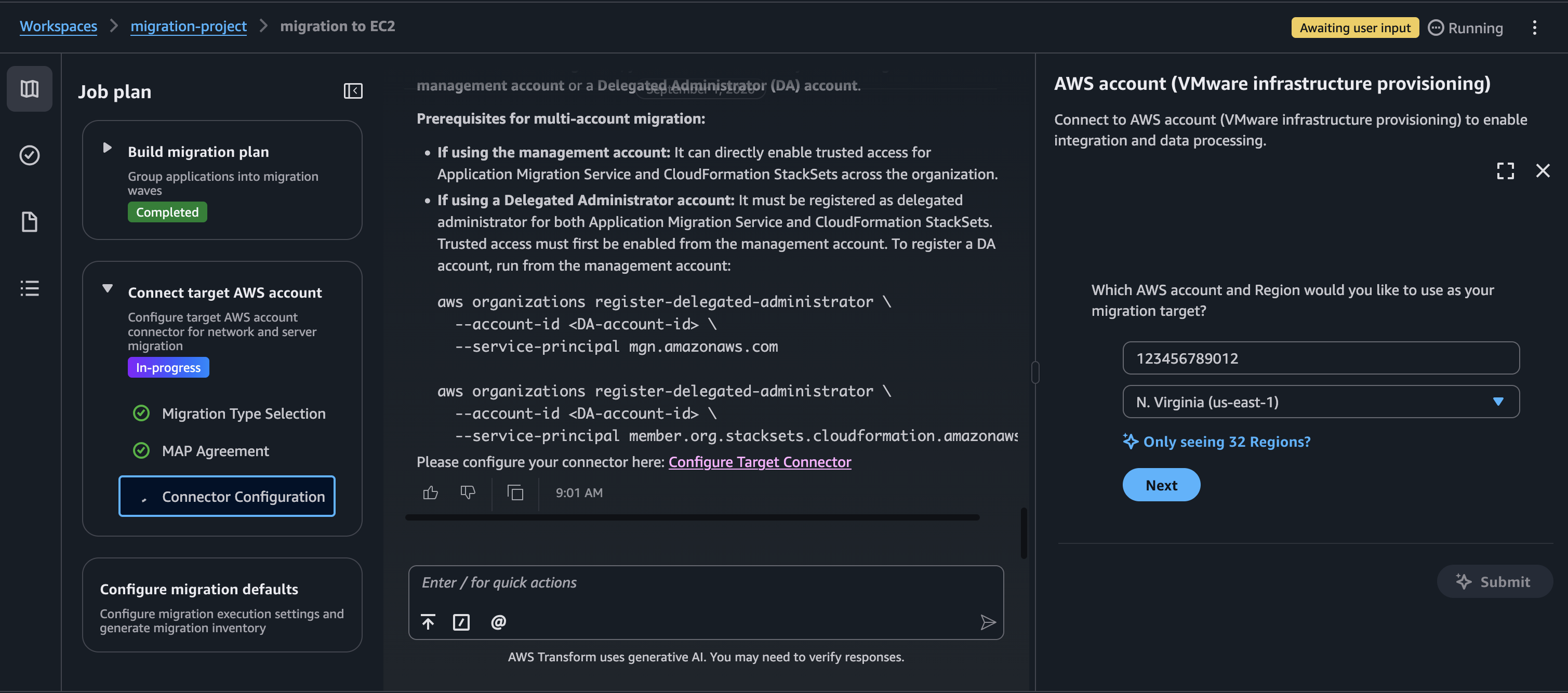This screenshot has width=1568, height=693.
Task: Click the Next button
Action: pyautogui.click(x=1161, y=485)
